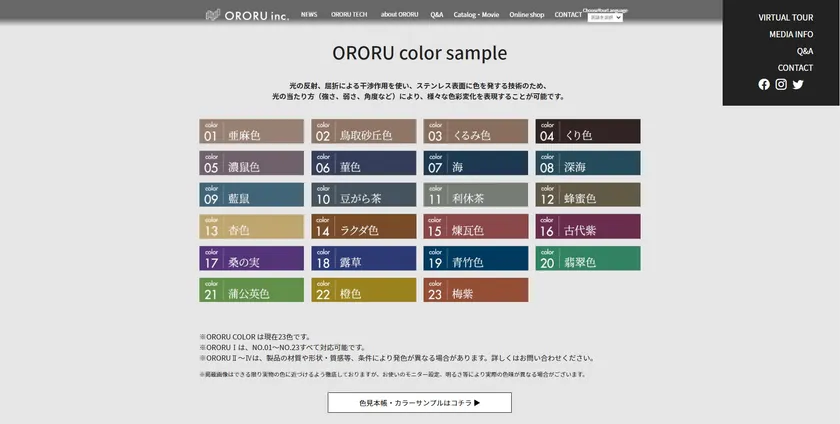The height and width of the screenshot is (424, 840).
Task: Click VIRTUAL TOUR in side panel
Action: [785, 18]
